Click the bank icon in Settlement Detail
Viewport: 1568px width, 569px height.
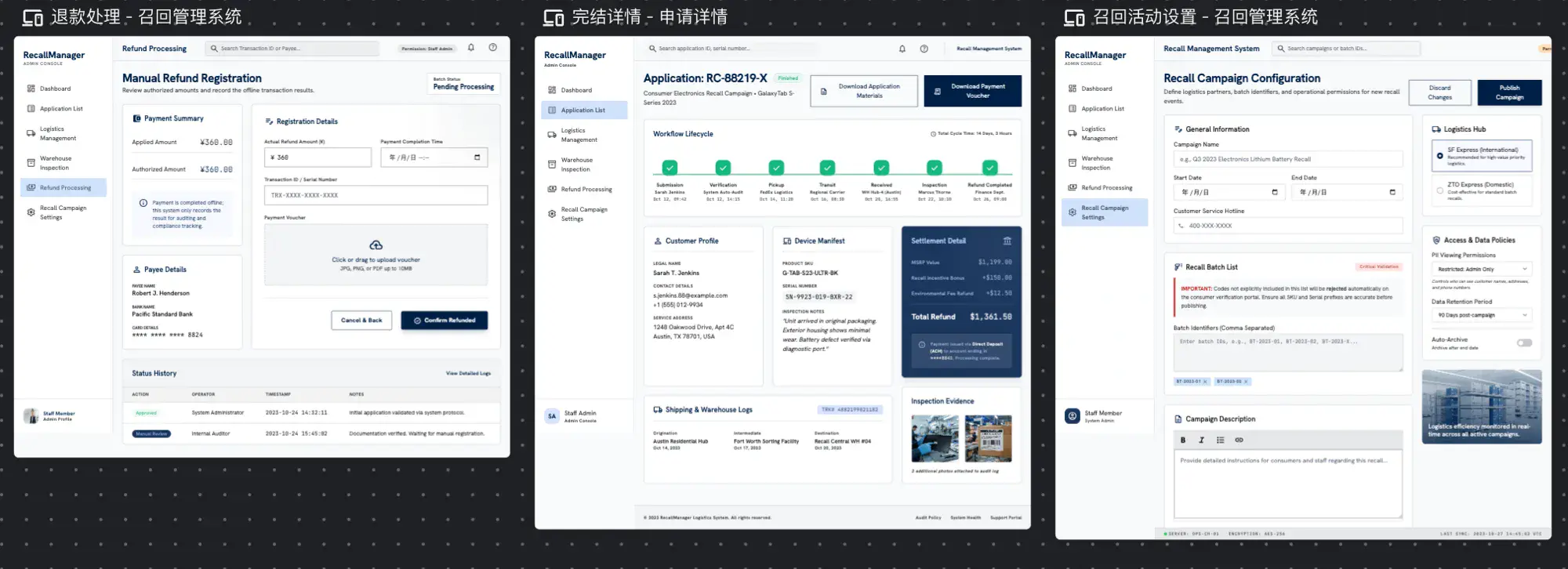(1007, 241)
